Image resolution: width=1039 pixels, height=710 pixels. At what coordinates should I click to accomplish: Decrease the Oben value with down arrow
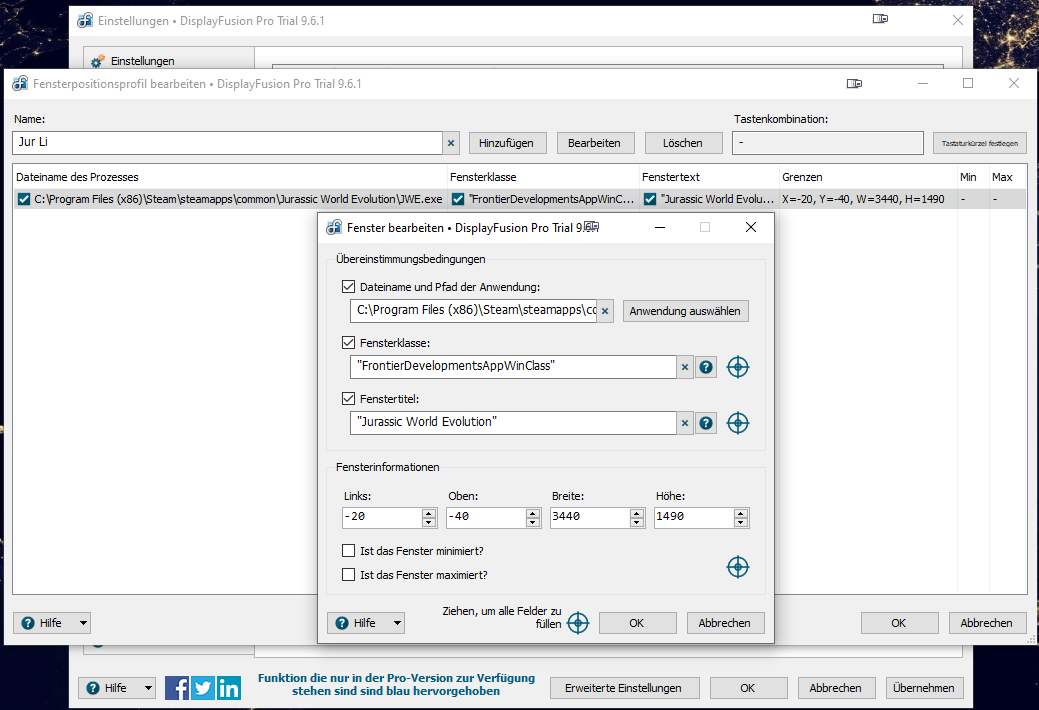[x=533, y=522]
